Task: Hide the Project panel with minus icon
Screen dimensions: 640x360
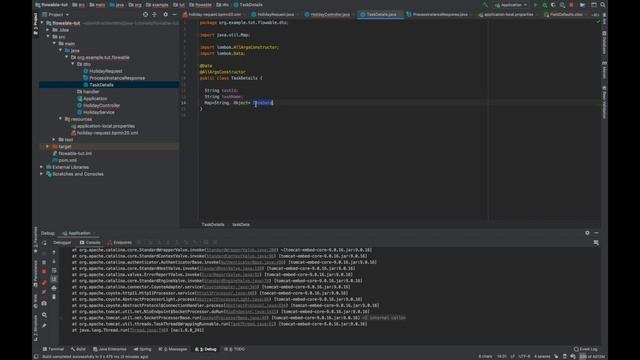Action: (x=174, y=14)
